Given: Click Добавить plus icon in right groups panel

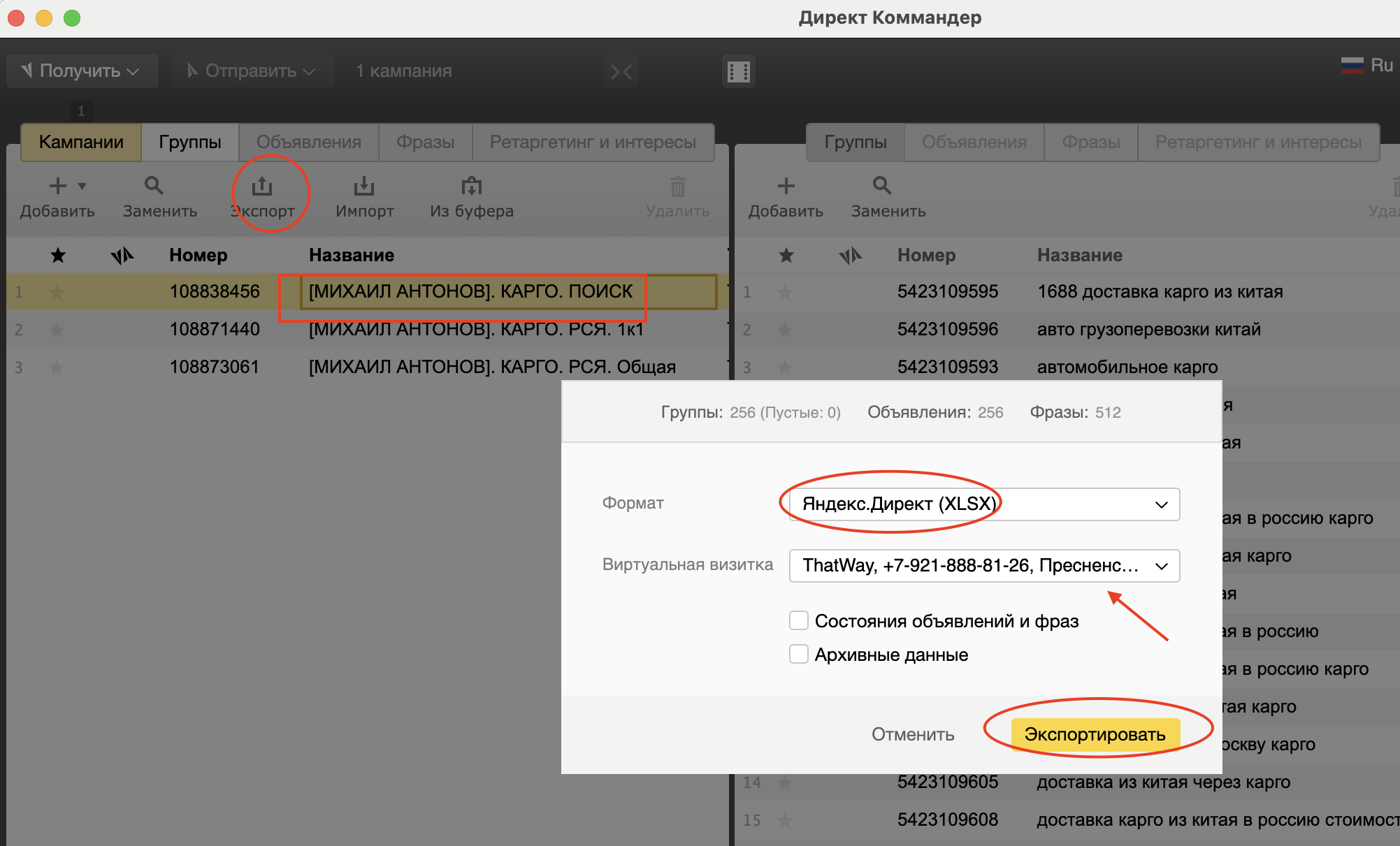Looking at the screenshot, I should click(x=786, y=186).
